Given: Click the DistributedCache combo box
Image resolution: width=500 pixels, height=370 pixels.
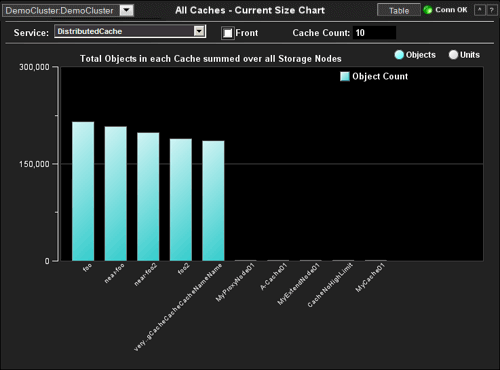Looking at the screenshot, I should point(130,31).
